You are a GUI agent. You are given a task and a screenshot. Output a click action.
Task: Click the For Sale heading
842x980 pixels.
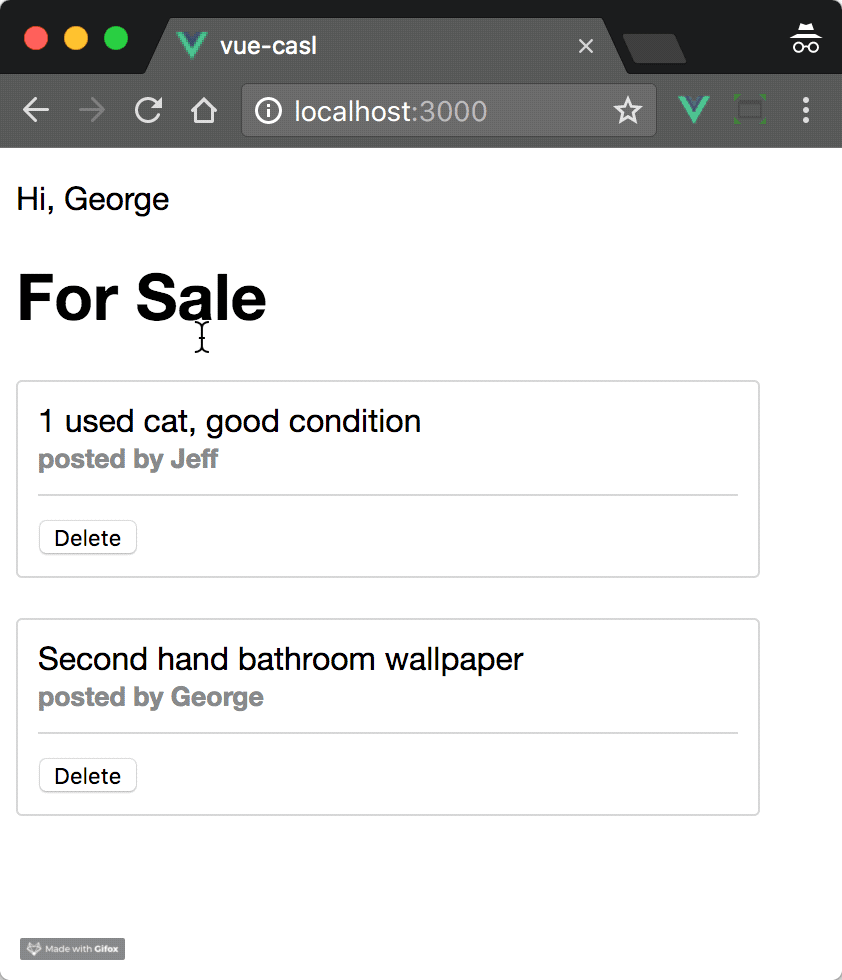tap(142, 298)
